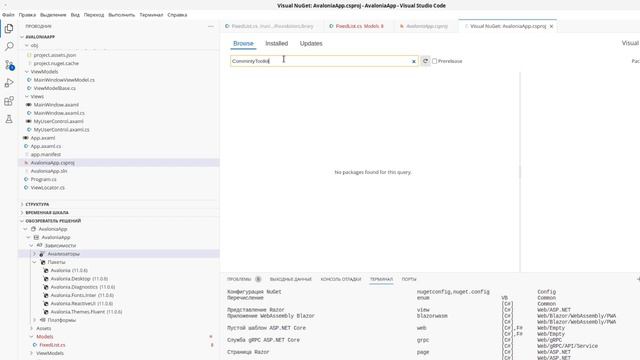Clear the NuGet search box text
This screenshot has height=360, width=640.
point(413,61)
